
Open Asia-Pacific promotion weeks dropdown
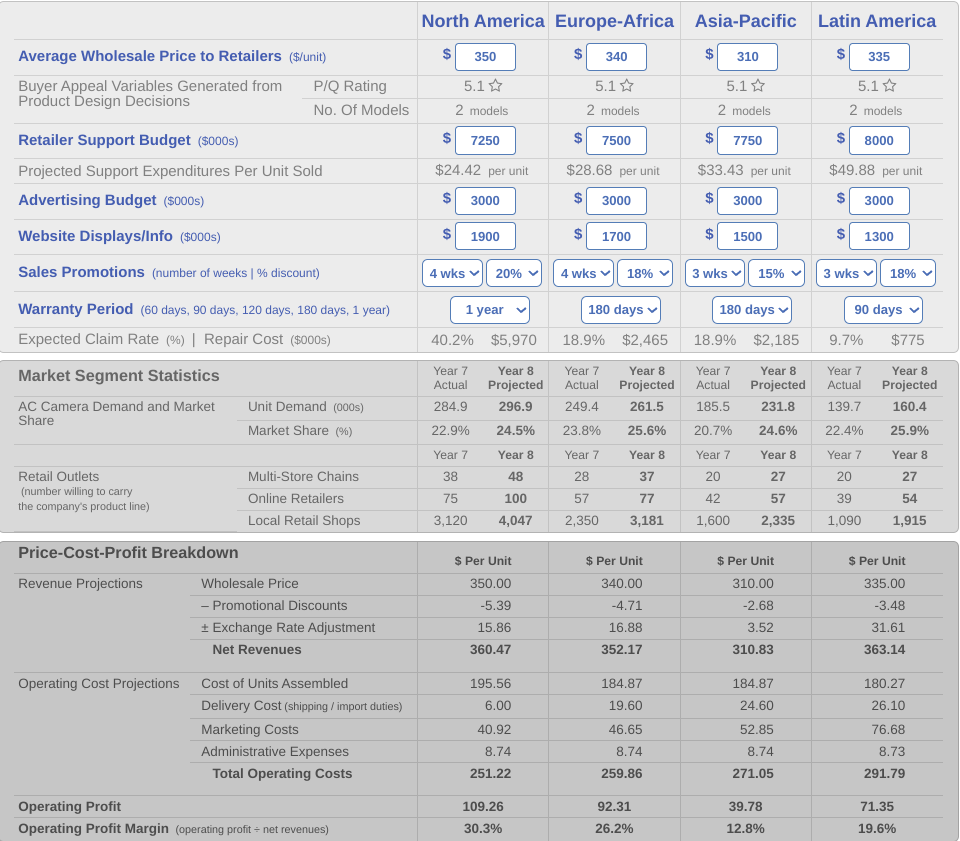tap(715, 273)
